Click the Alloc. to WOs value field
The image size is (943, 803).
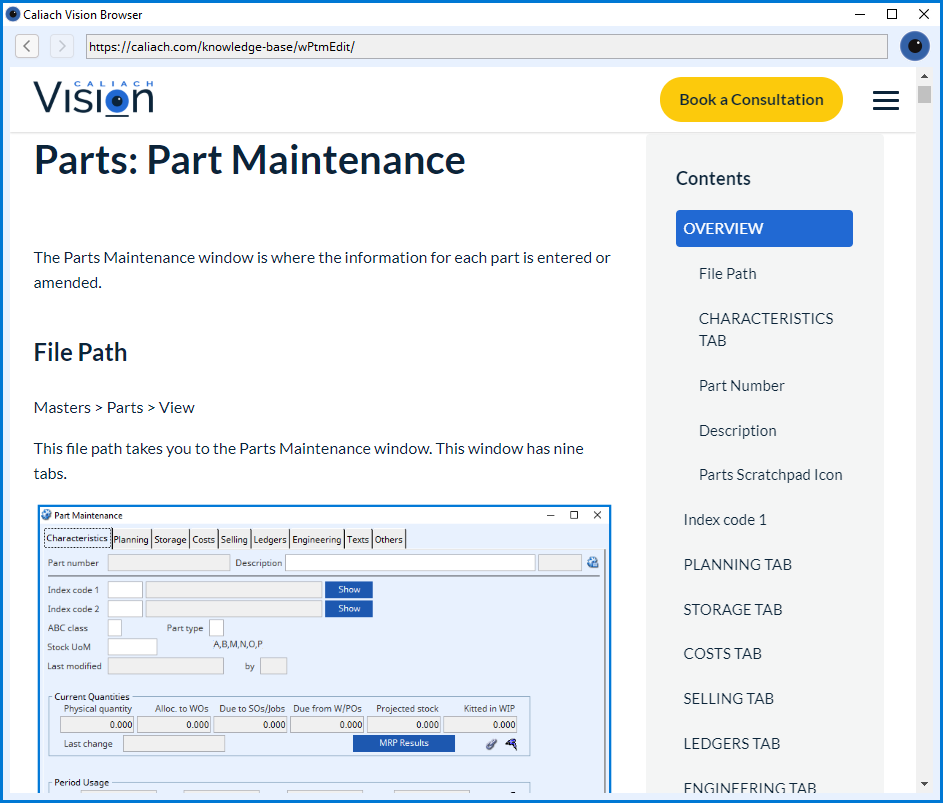[x=174, y=725]
